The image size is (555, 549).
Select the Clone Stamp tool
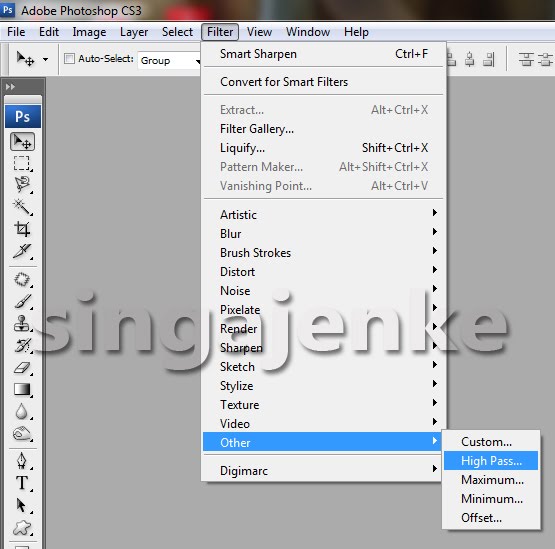point(22,323)
